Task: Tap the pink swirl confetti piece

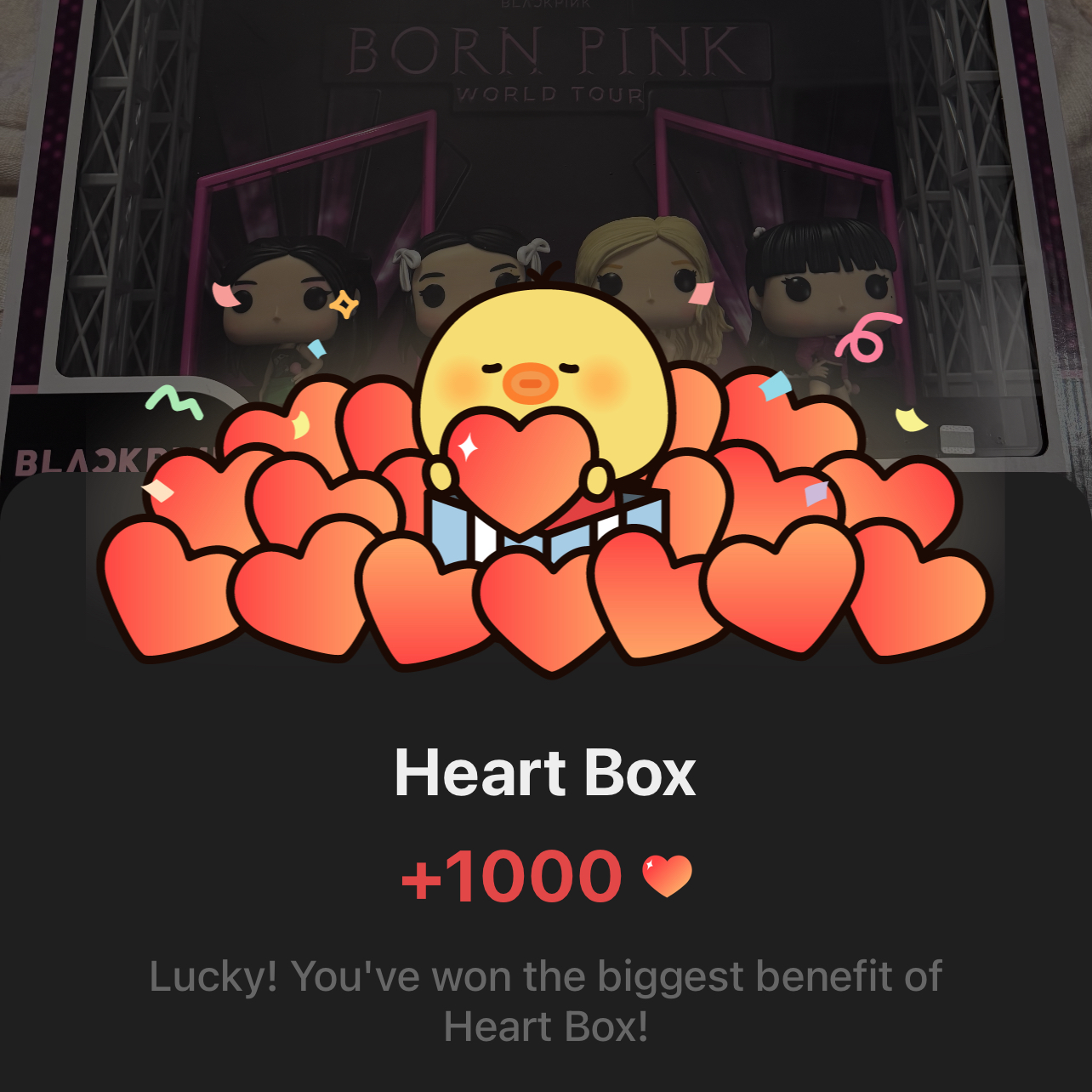Action: point(866,337)
